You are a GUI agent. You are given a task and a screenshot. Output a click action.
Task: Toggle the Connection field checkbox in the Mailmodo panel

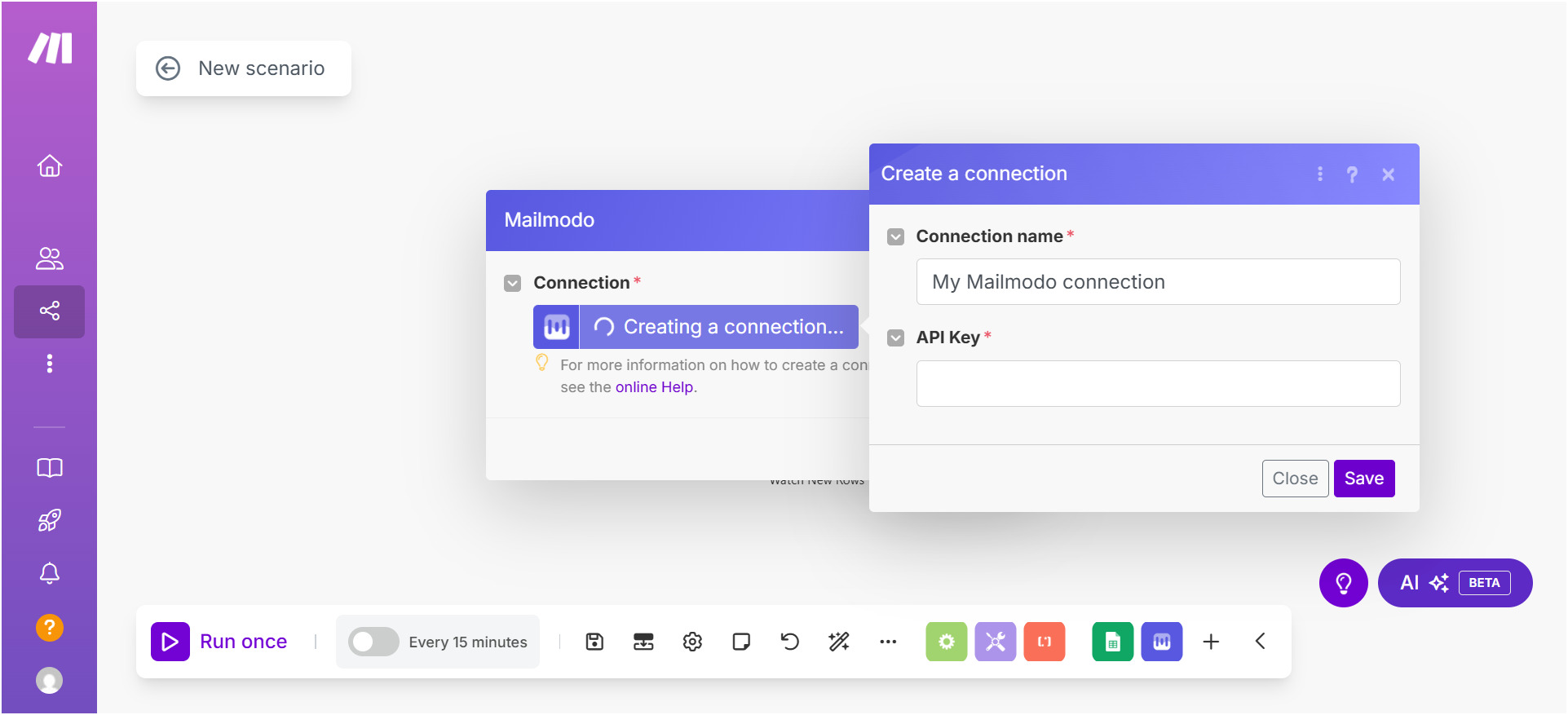512,283
